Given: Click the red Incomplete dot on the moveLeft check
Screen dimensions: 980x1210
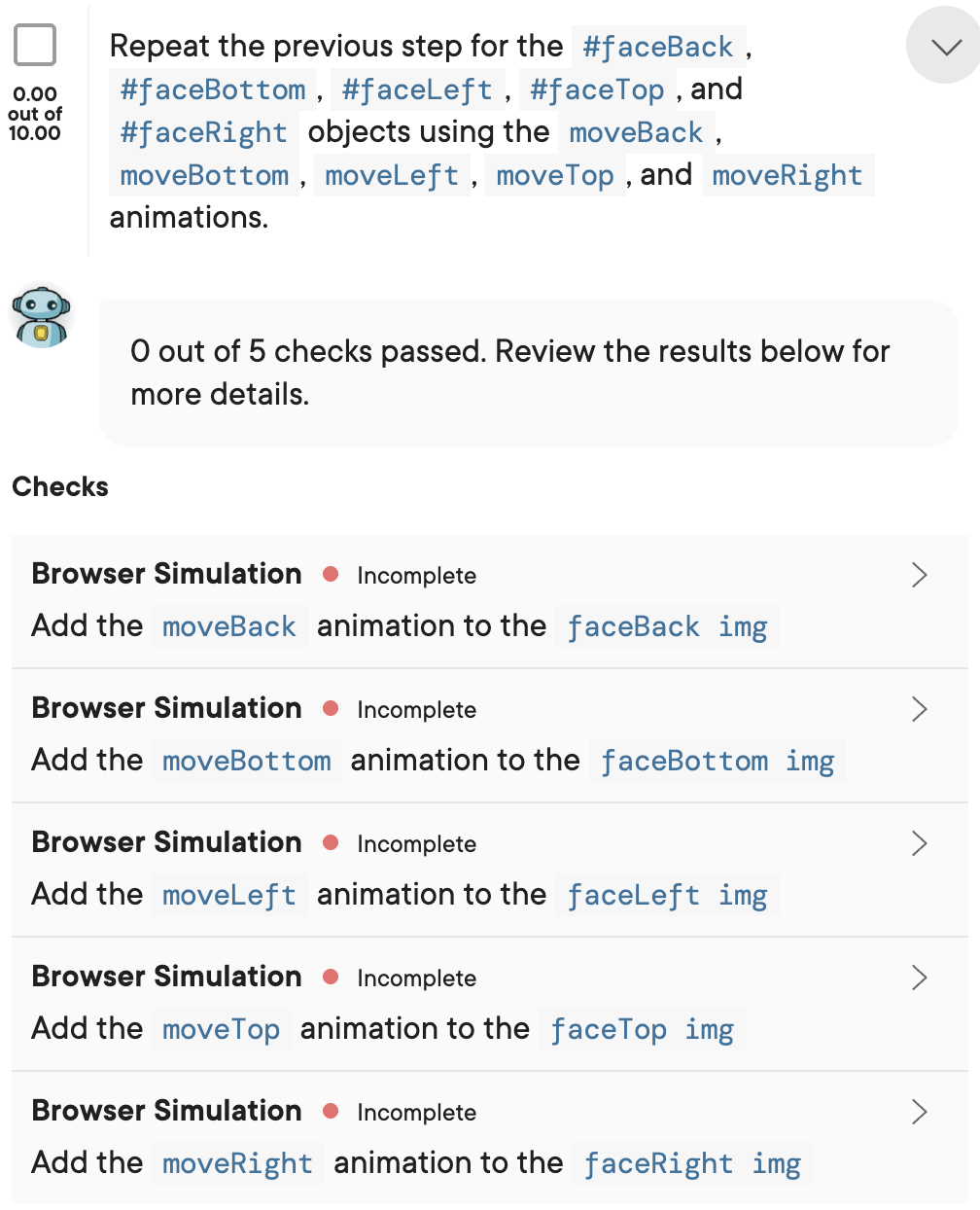Looking at the screenshot, I should 332,843.
